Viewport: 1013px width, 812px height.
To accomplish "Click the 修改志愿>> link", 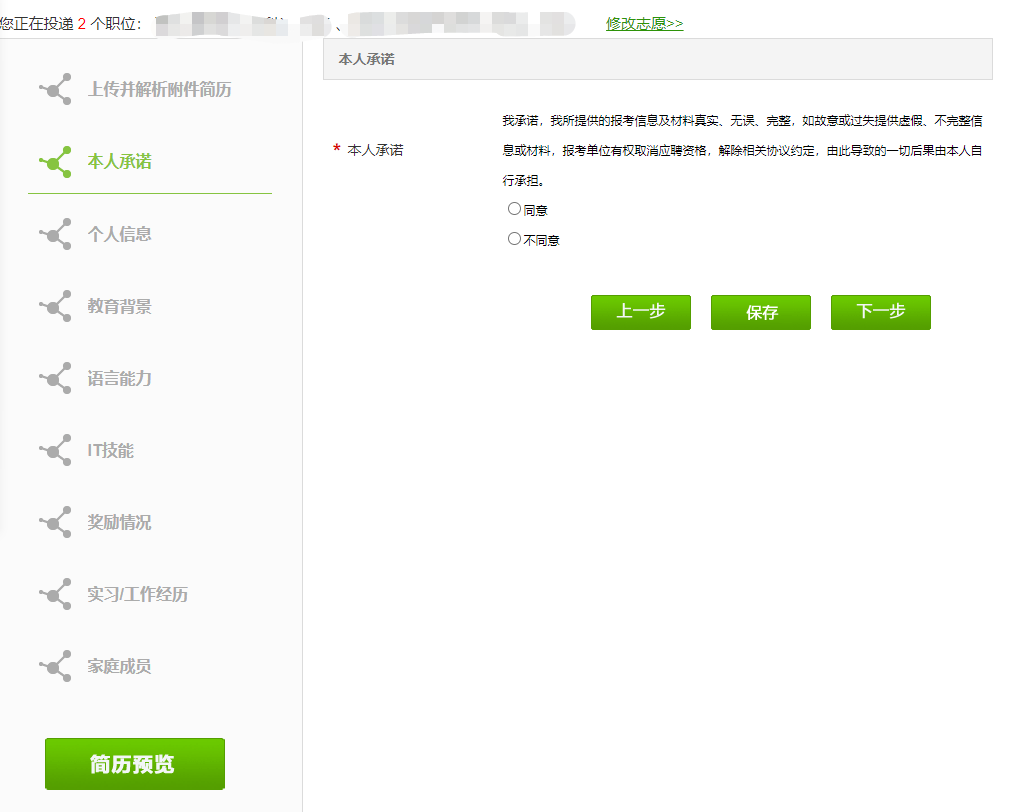I will pos(644,23).
